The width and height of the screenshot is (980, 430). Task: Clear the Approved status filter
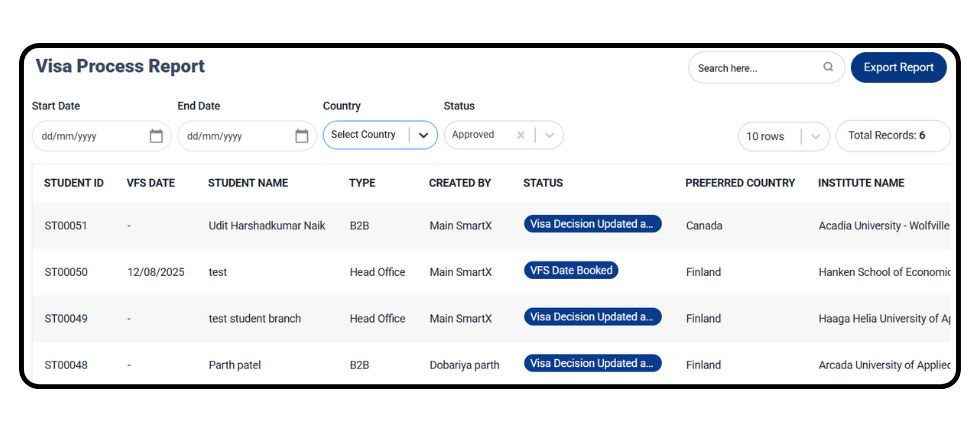520,135
